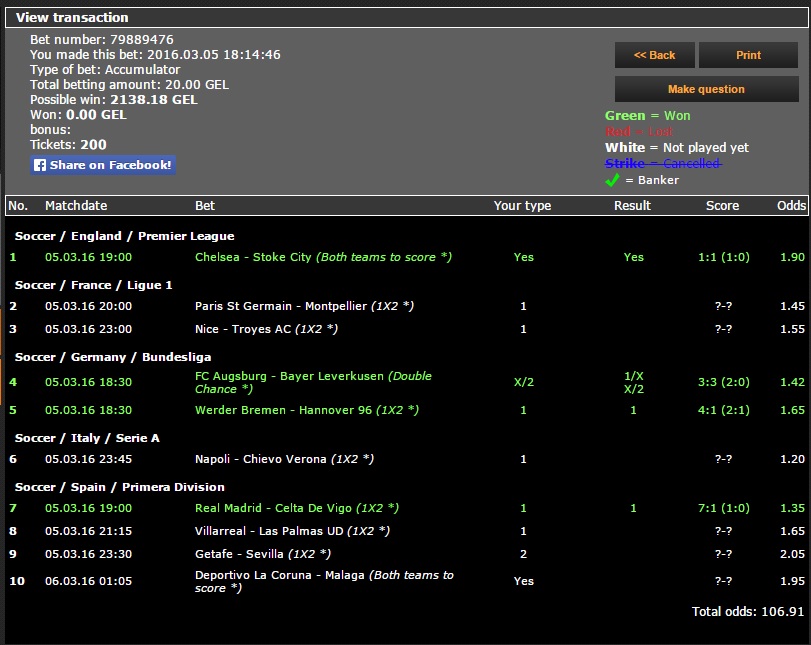811x645 pixels.
Task: Open the Make question button
Action: coord(707,89)
